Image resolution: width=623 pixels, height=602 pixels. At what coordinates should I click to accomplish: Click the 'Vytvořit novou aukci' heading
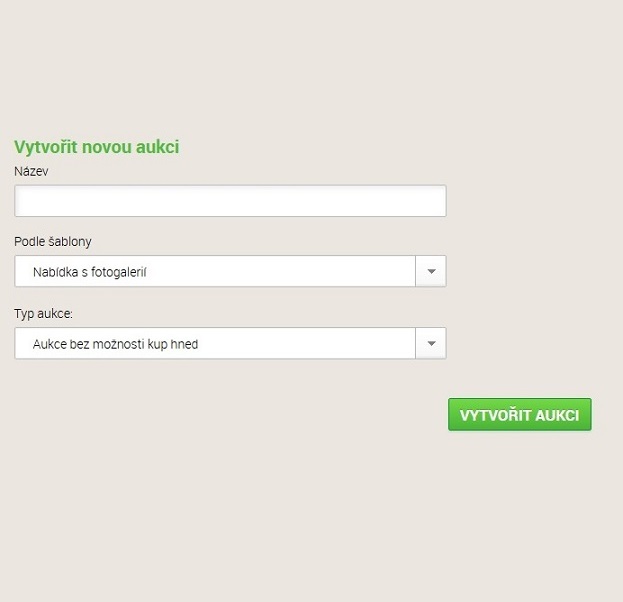tap(96, 147)
